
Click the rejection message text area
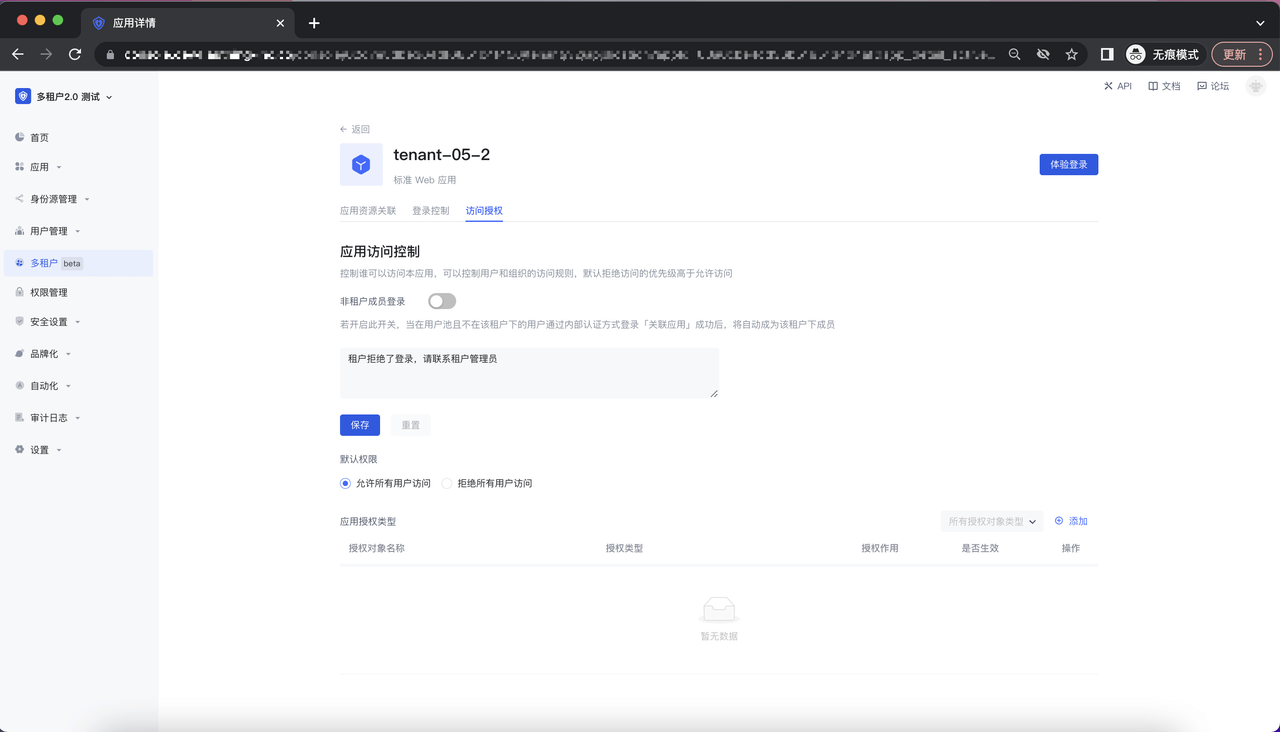(x=529, y=373)
